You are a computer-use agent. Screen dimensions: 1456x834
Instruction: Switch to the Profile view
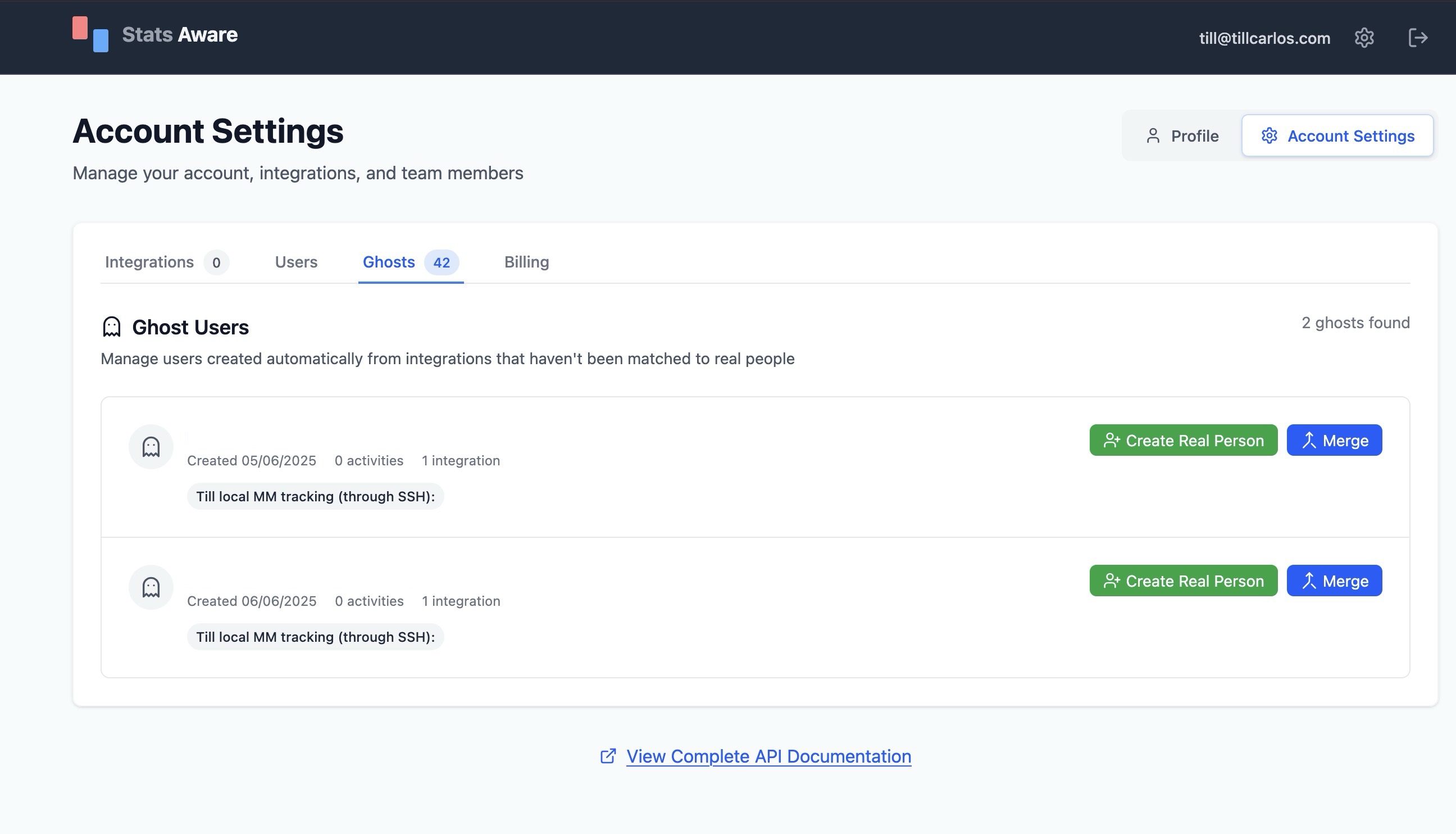coord(1182,136)
